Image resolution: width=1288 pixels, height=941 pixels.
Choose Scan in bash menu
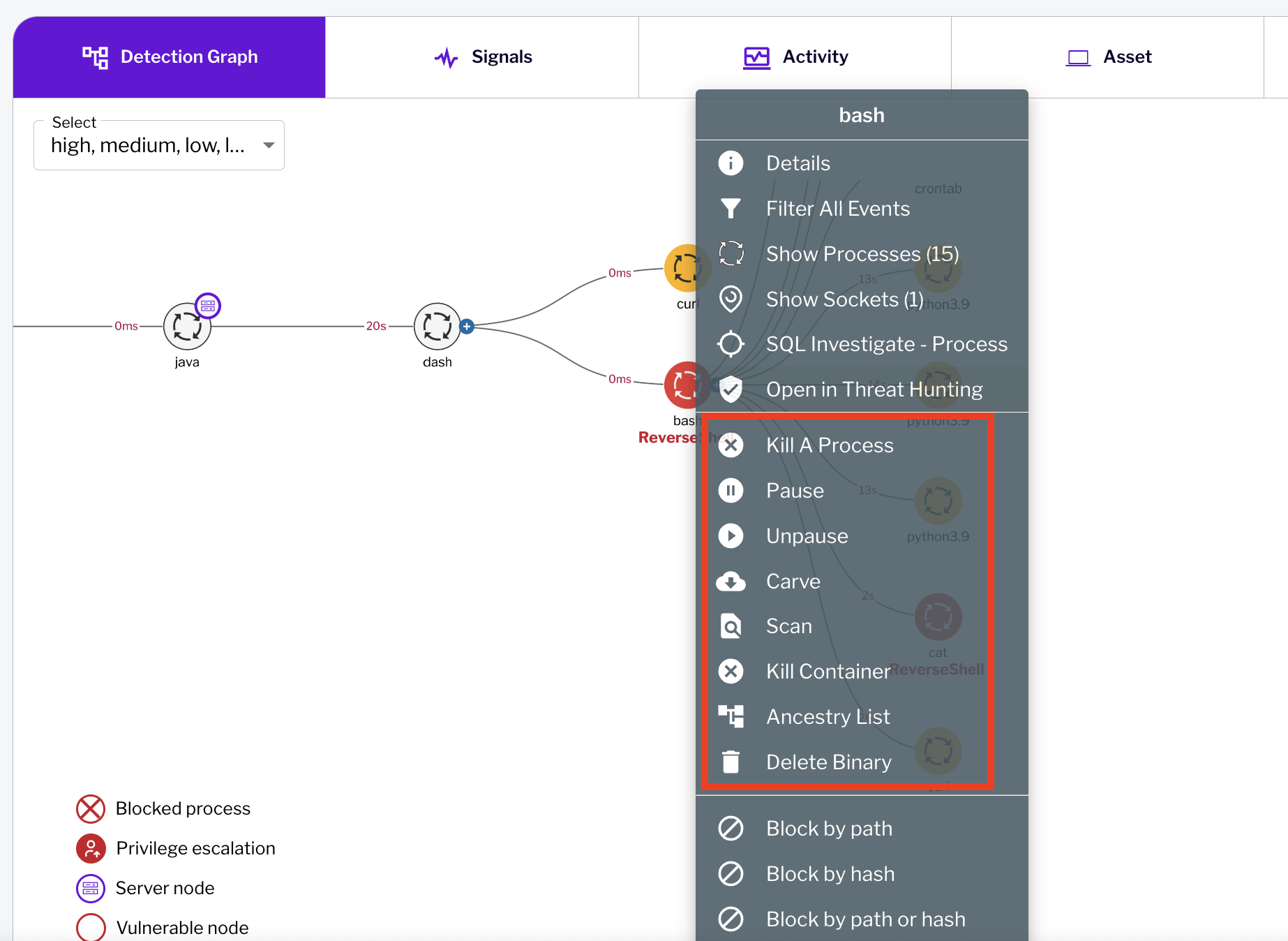pyautogui.click(x=862, y=626)
